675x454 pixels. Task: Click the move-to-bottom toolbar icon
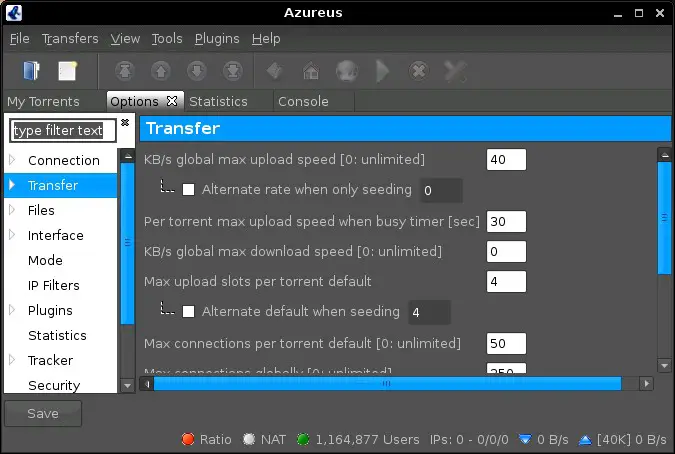(233, 71)
